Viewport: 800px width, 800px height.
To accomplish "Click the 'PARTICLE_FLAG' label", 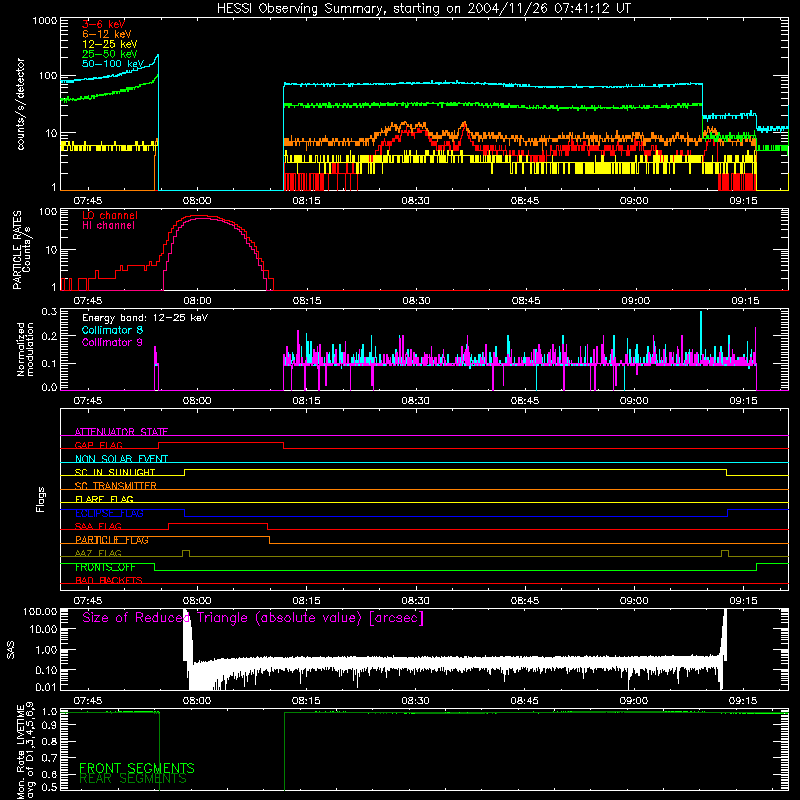I will tap(112, 540).
